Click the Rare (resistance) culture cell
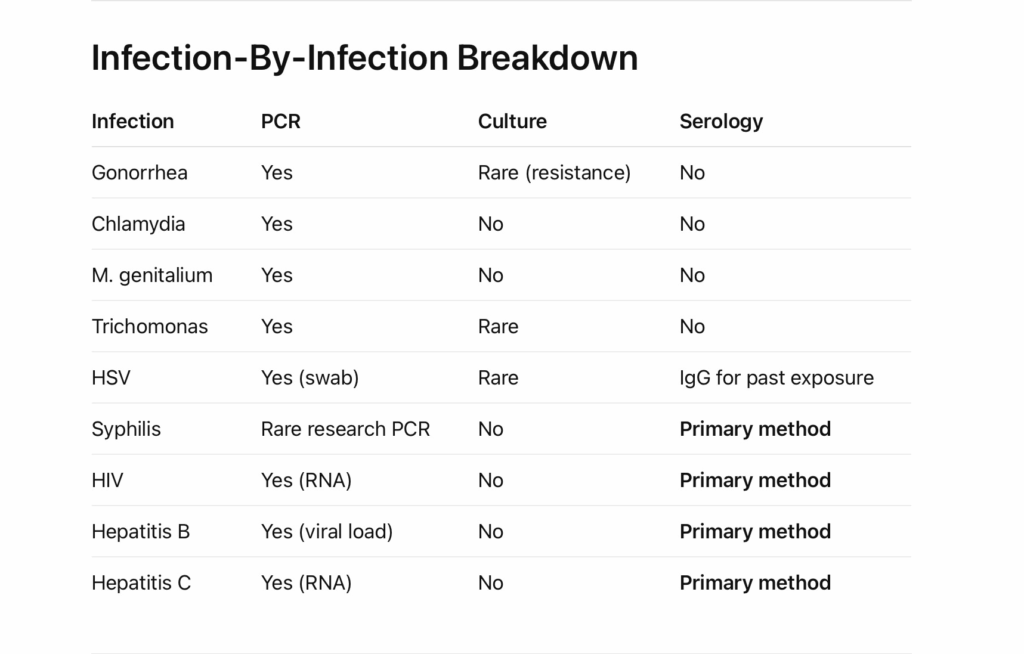Image resolution: width=1024 pixels, height=654 pixels. tap(554, 173)
